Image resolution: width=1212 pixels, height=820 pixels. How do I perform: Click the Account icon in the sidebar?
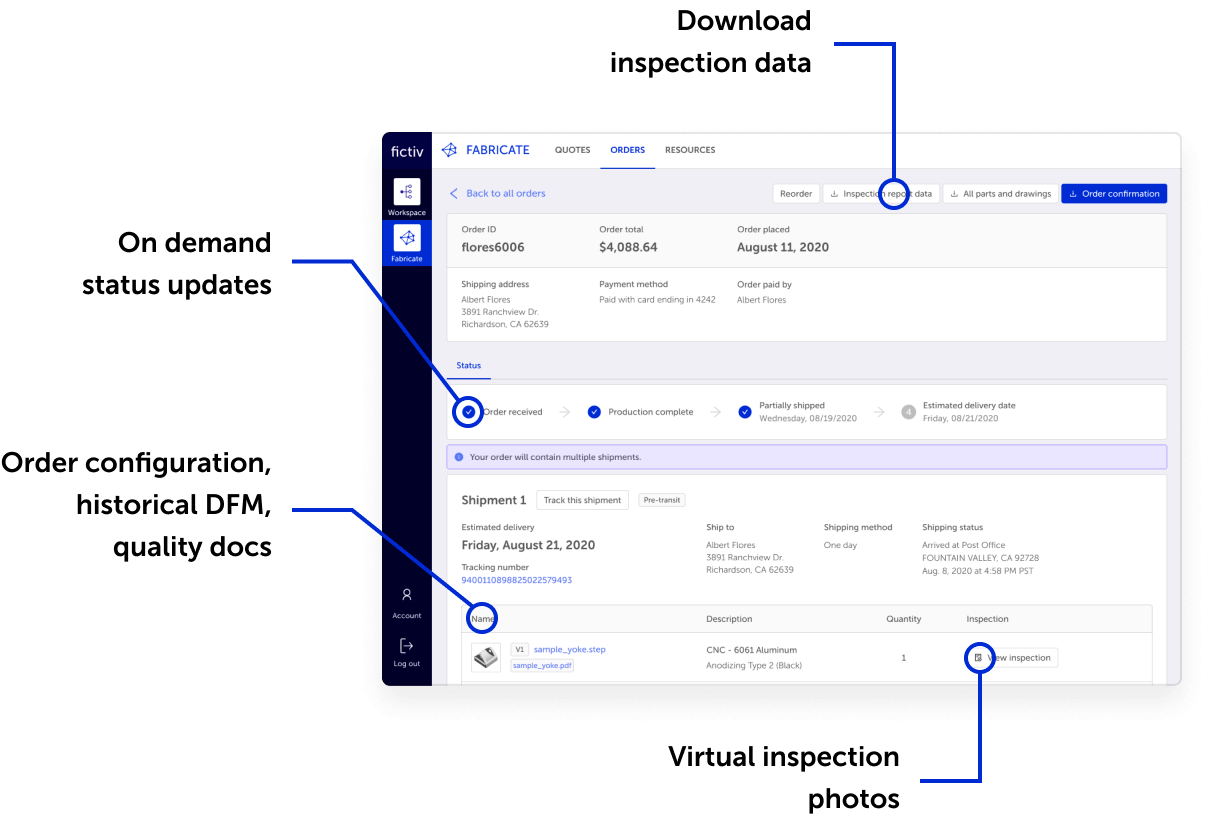pos(407,595)
